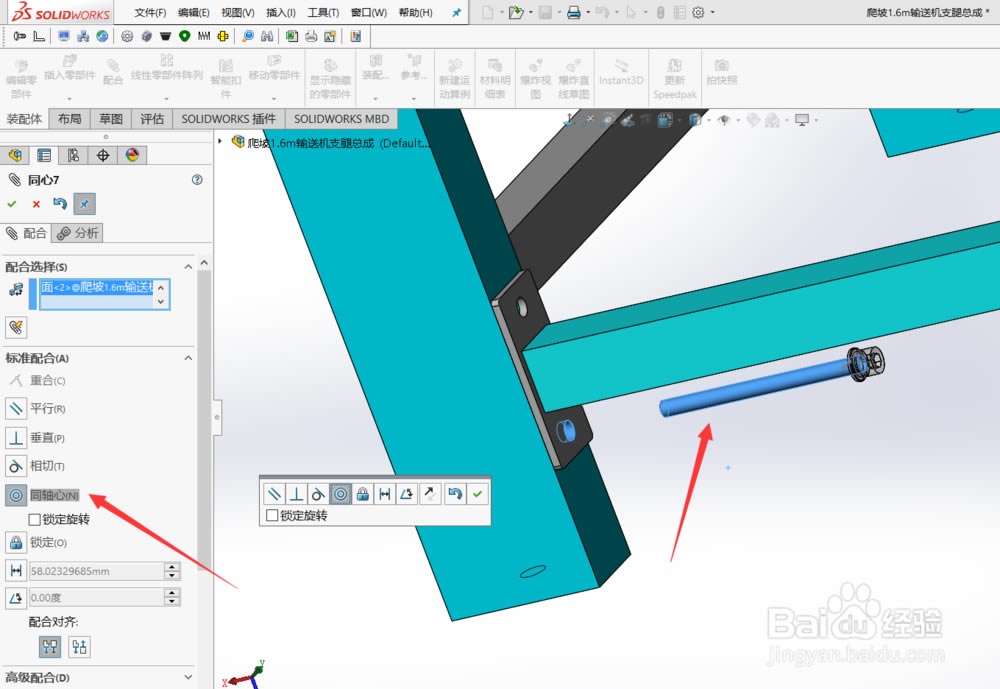Click the multiple mate mode icon below the selection box
The height and width of the screenshot is (689, 1000).
[x=16, y=327]
